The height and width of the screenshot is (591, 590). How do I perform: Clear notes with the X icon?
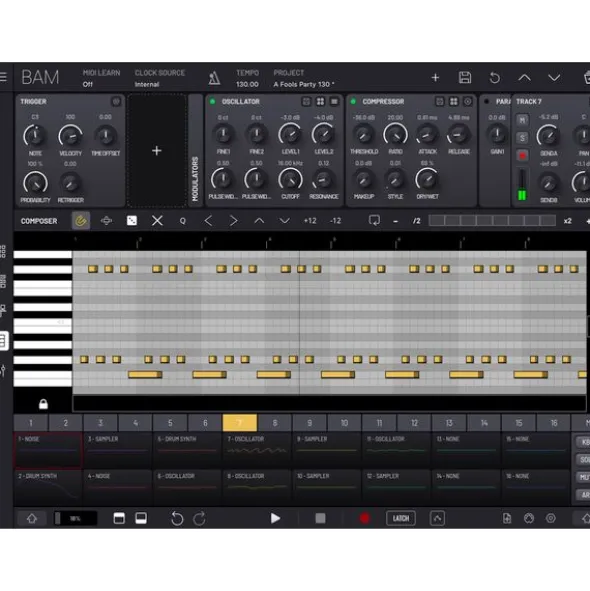(x=157, y=221)
